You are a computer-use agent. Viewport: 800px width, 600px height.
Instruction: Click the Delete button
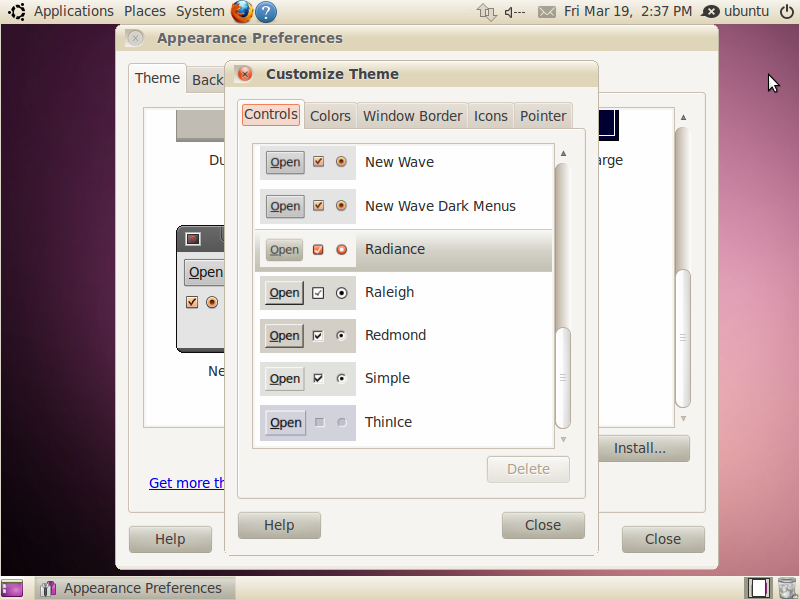pyautogui.click(x=528, y=469)
